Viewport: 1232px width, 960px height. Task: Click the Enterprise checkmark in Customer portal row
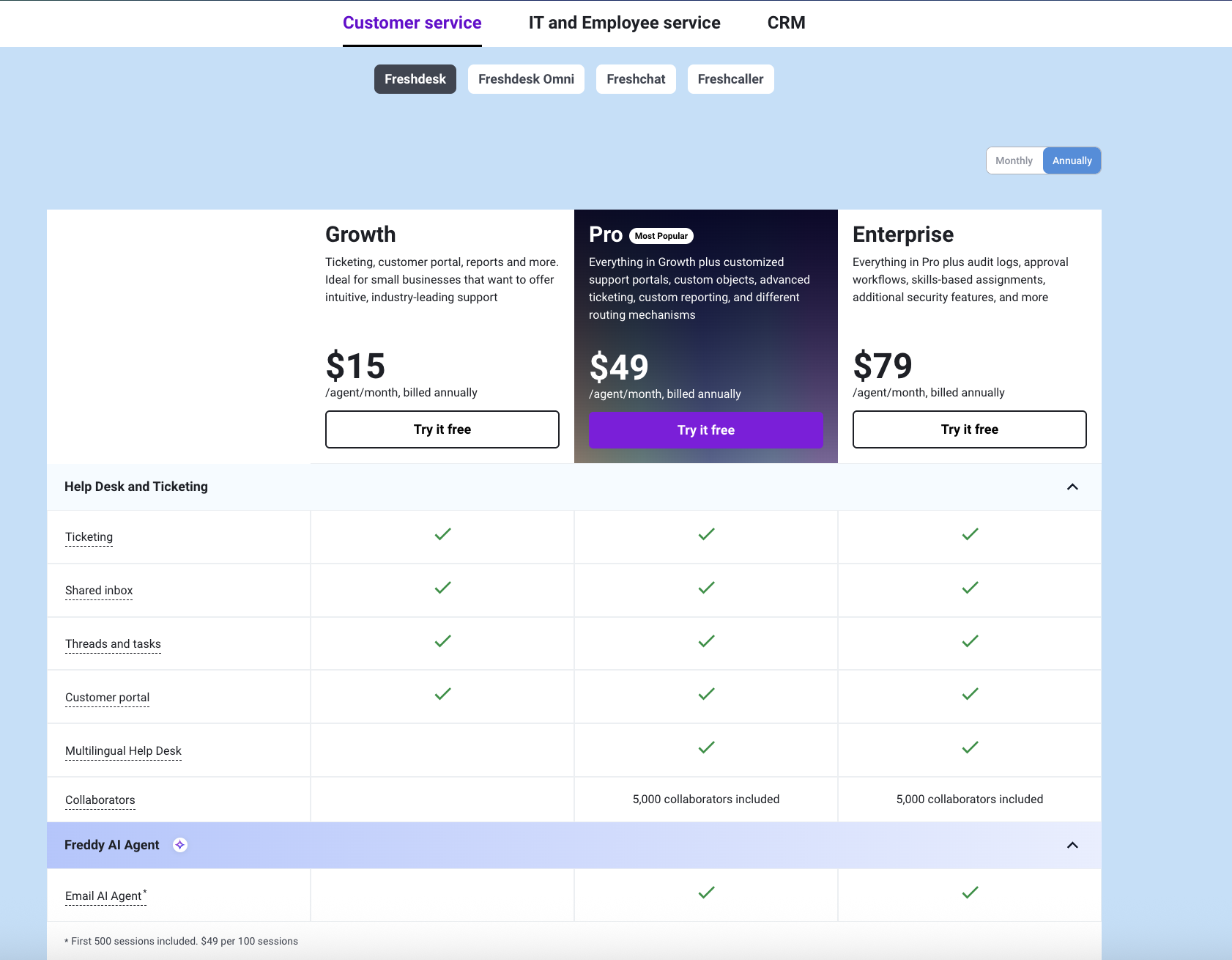click(x=970, y=694)
